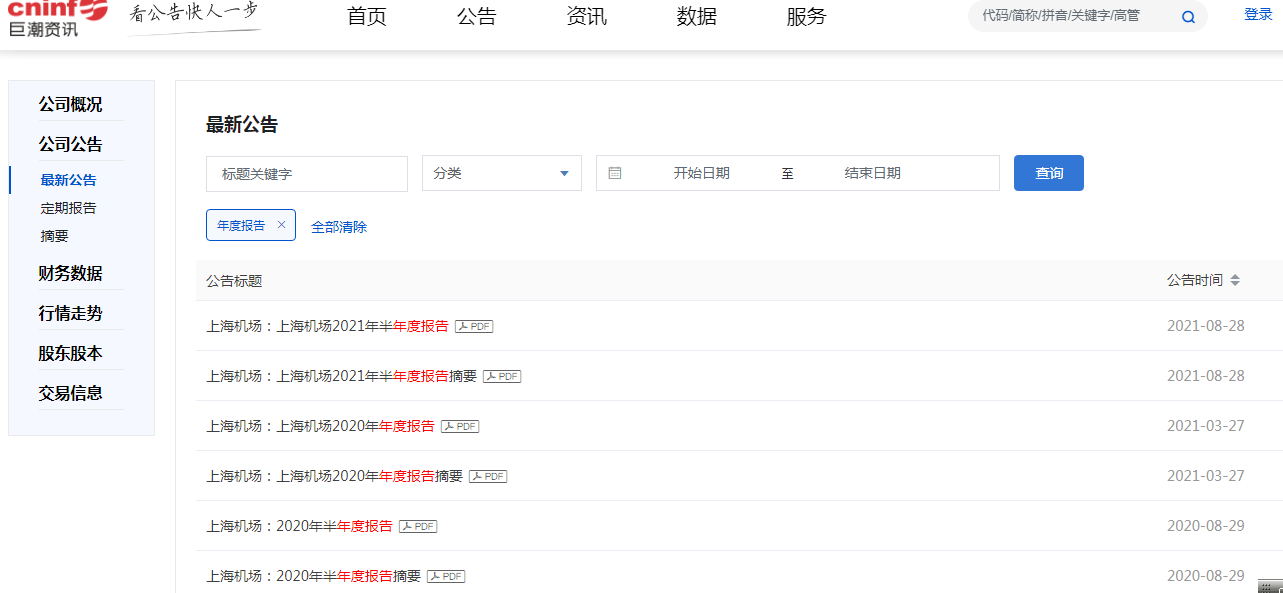Open the 分类 category dropdown
This screenshot has width=1283, height=593.
click(501, 172)
